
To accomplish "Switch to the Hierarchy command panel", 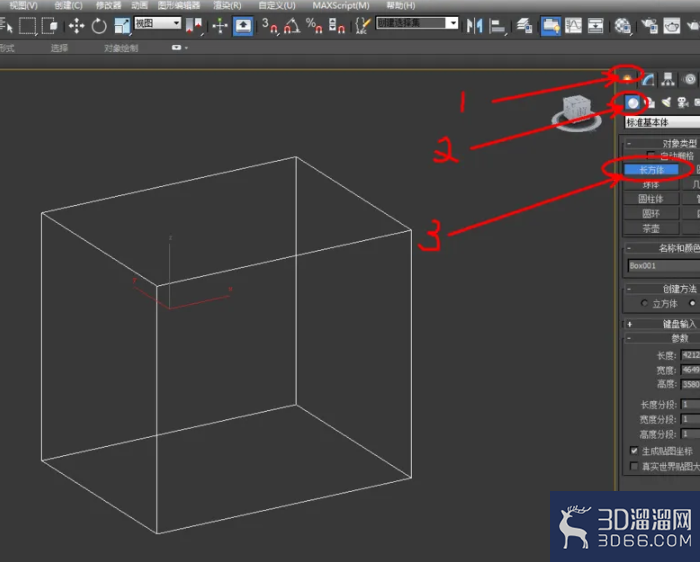I will tap(668, 79).
